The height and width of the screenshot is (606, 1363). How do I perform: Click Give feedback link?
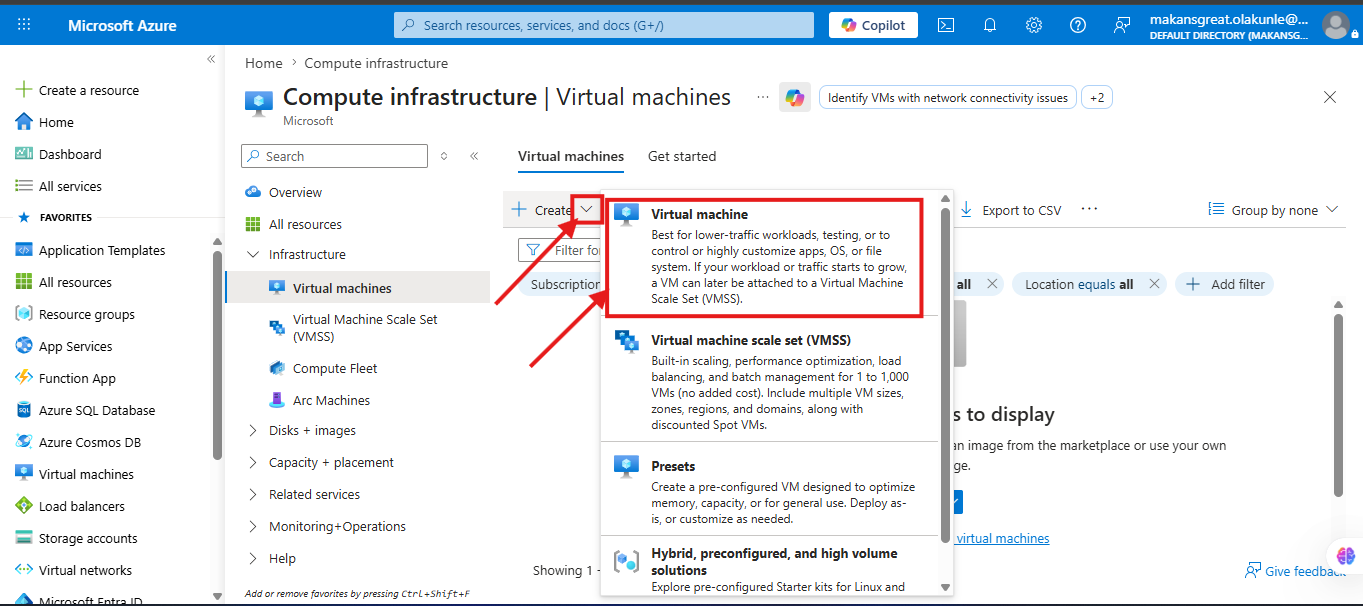(x=1295, y=571)
